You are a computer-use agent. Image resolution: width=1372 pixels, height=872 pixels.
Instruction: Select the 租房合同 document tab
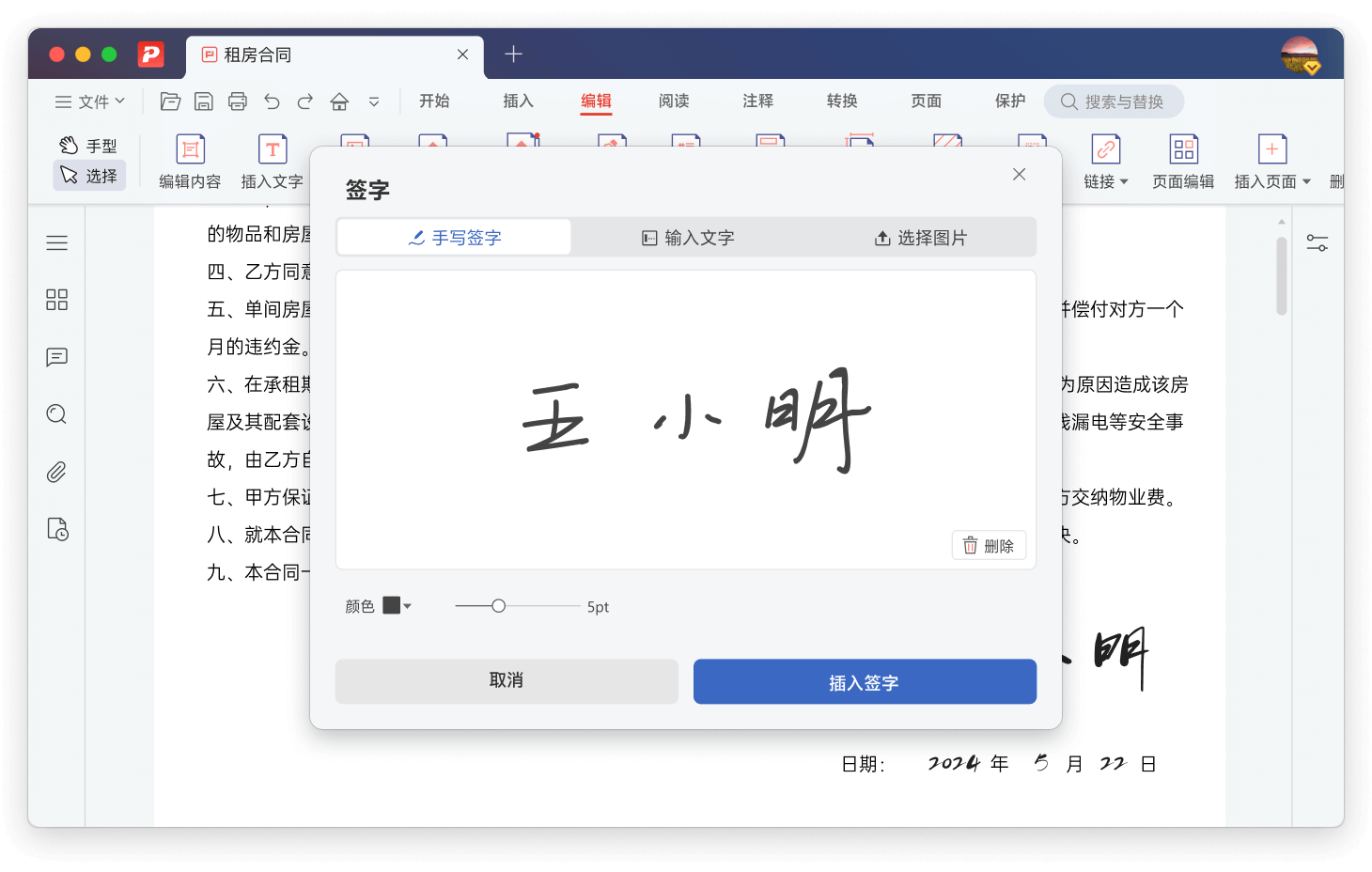(x=335, y=54)
